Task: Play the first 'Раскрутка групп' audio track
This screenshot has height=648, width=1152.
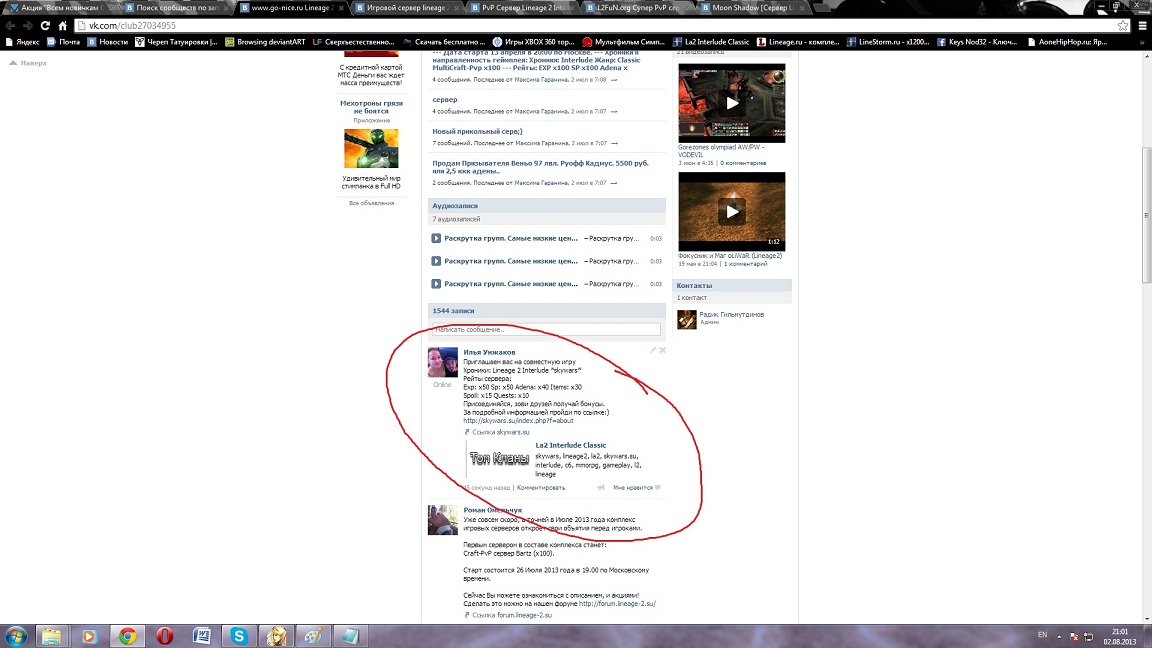Action: [436, 238]
